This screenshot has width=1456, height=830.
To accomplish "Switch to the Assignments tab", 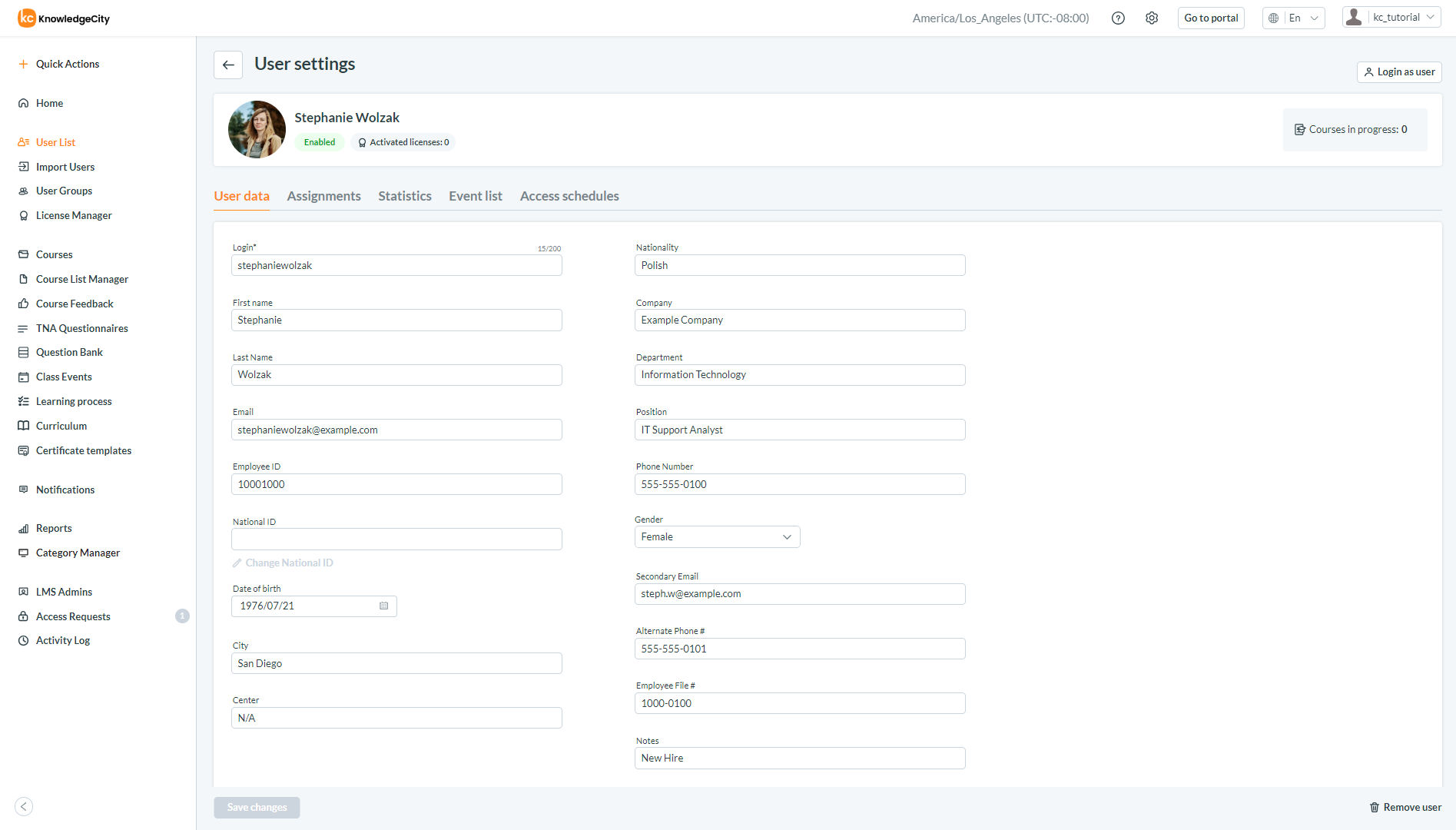I will pos(323,197).
